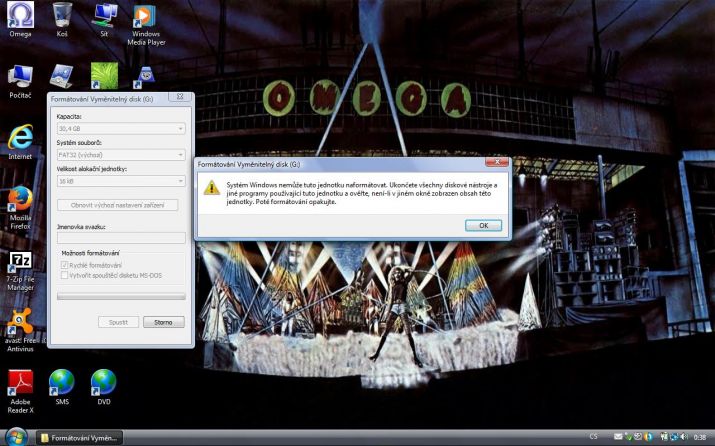Click the envelope mail tray icon
The image size is (715, 446).
click(618, 437)
